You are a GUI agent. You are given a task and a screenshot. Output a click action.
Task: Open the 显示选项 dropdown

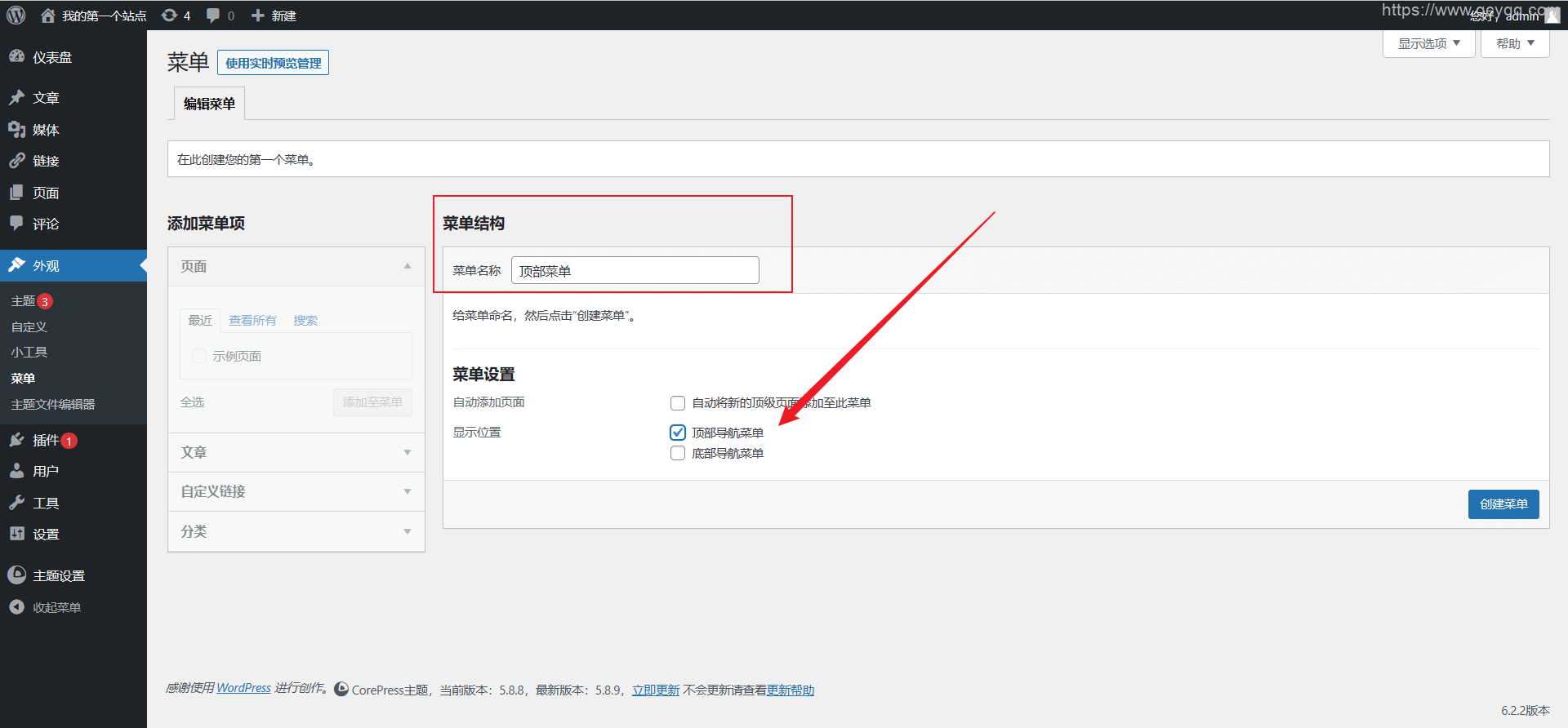click(x=1428, y=44)
